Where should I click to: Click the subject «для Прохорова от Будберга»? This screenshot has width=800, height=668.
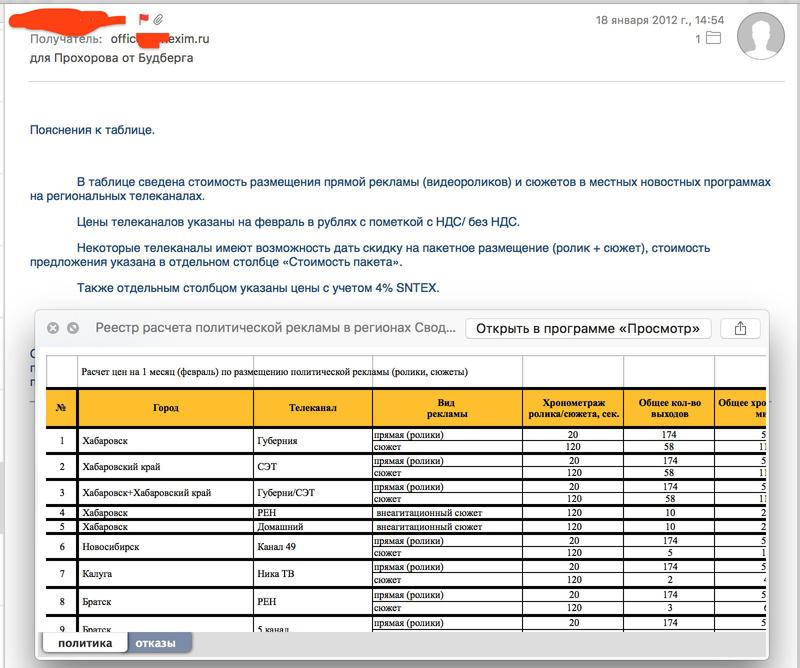[x=111, y=58]
